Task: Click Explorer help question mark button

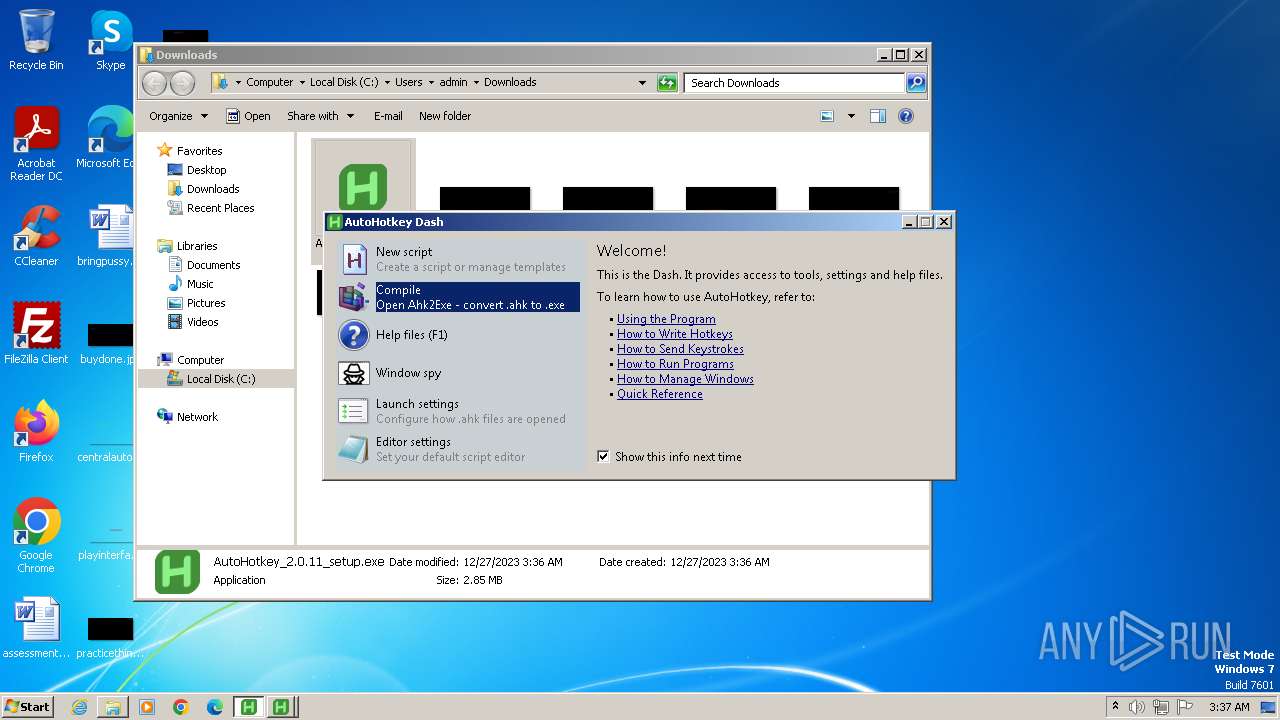Action: [906, 116]
